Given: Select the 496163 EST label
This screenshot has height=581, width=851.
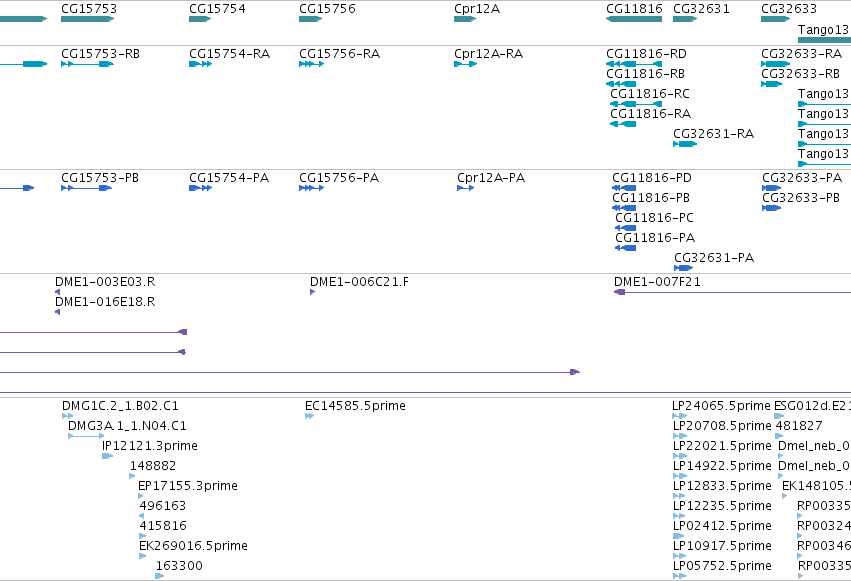Looking at the screenshot, I should (162, 506).
